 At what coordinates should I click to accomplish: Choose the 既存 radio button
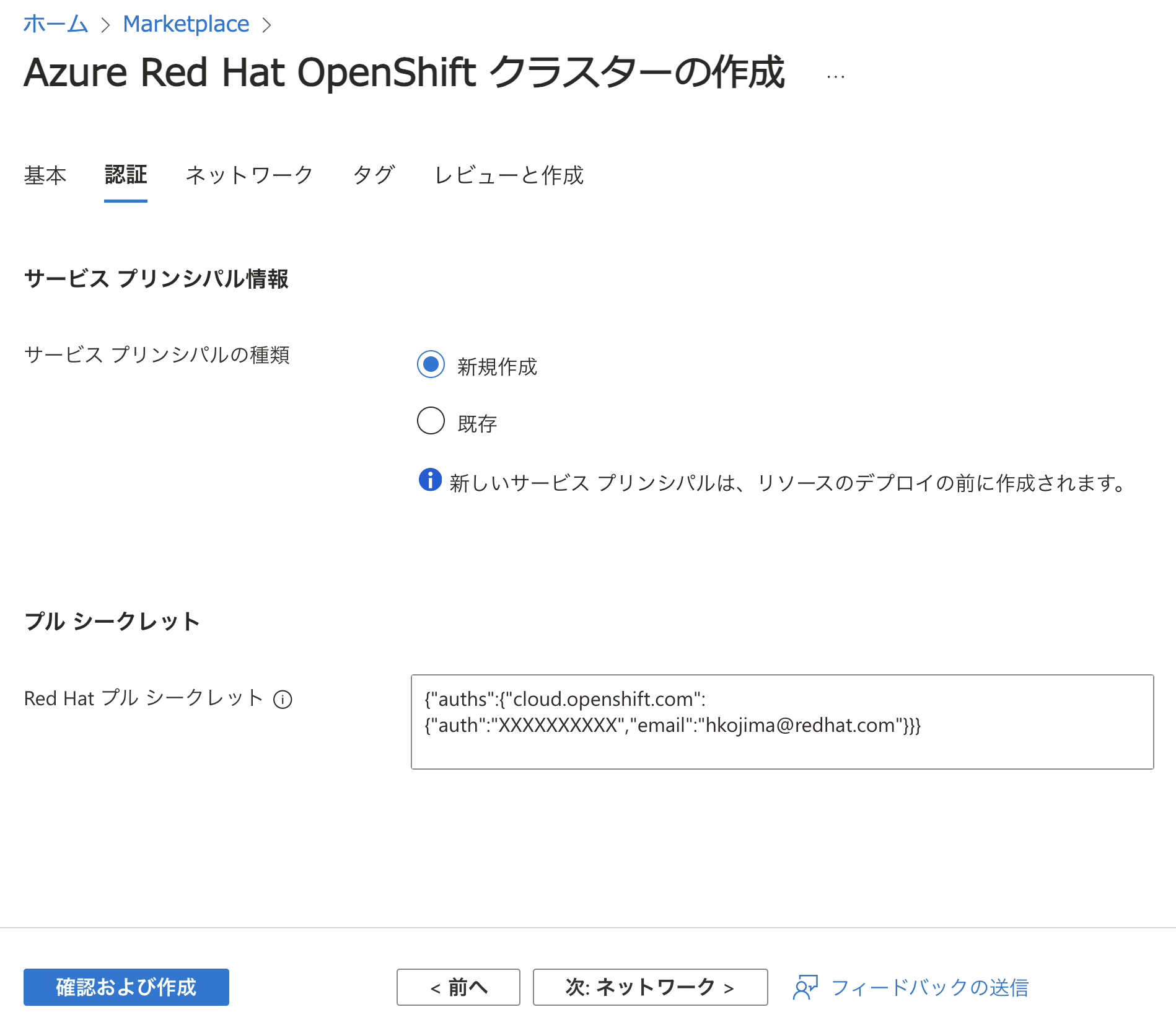(x=431, y=421)
